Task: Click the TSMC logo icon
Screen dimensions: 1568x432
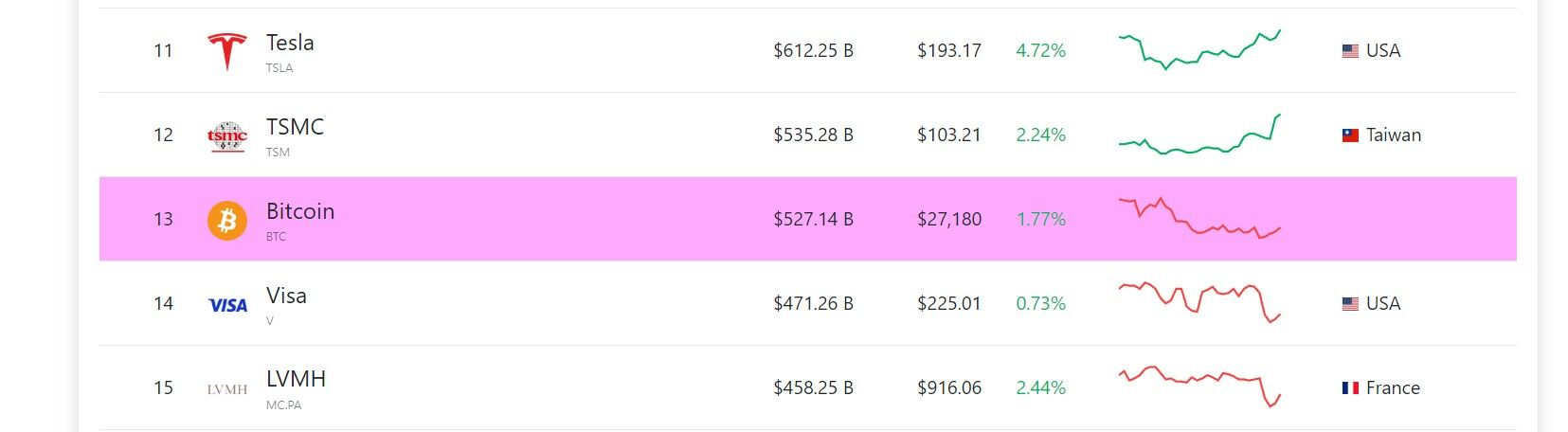Action: (x=227, y=135)
